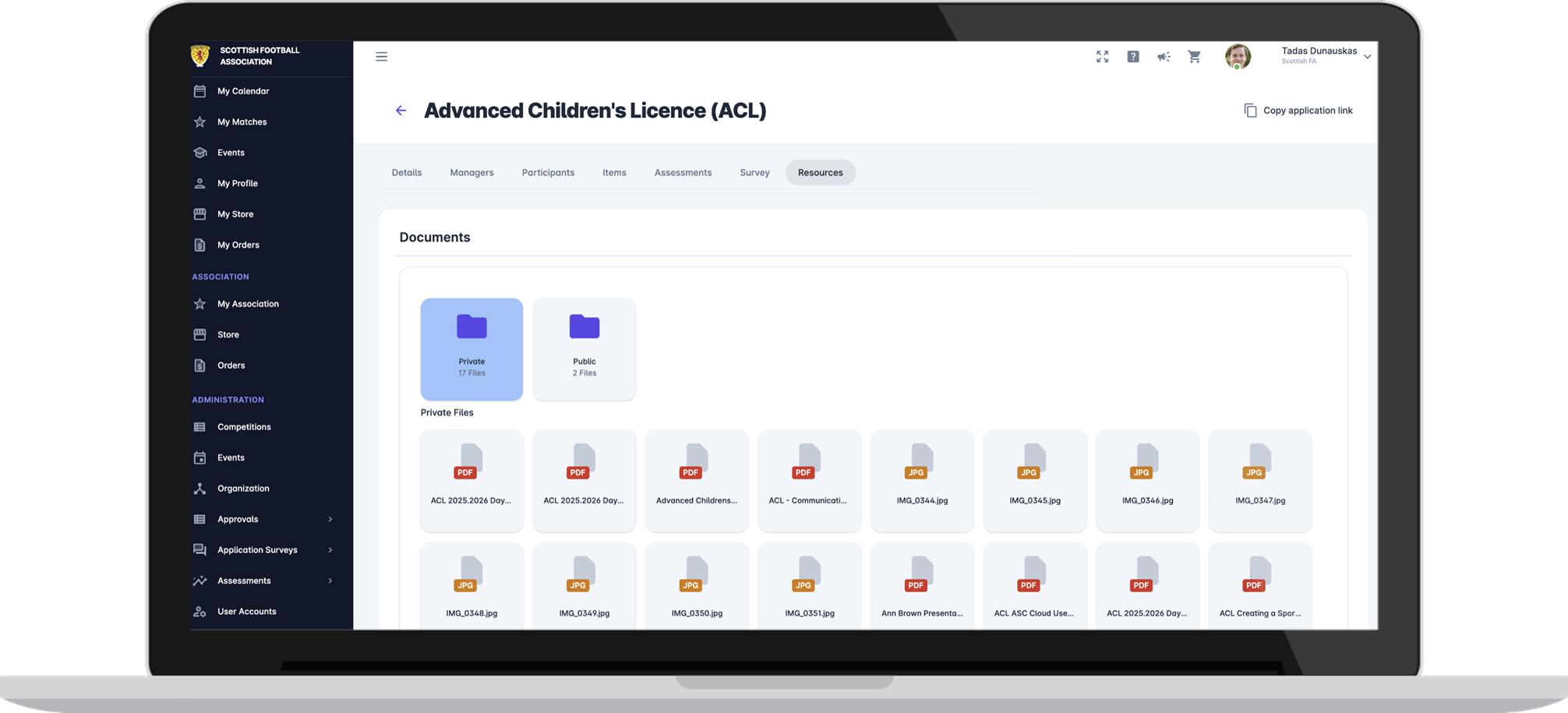Go to My Calendar in sidebar
This screenshot has width=1568, height=713.
(x=243, y=91)
